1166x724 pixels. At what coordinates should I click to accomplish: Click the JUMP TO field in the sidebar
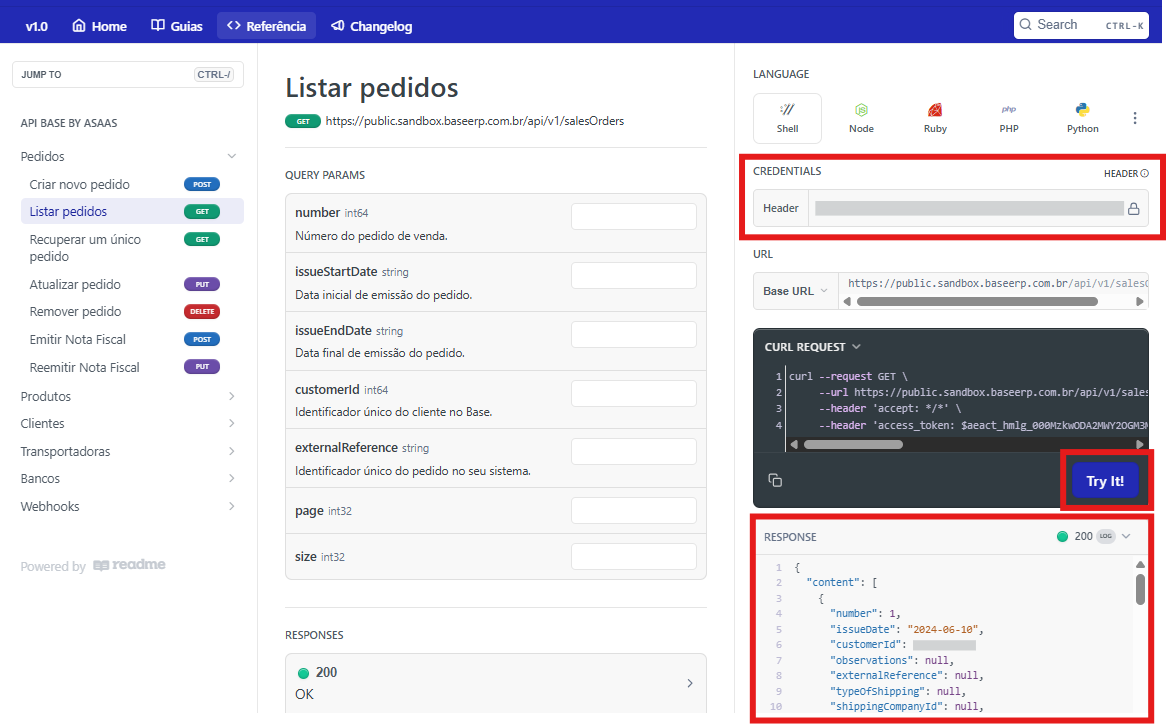click(x=128, y=74)
